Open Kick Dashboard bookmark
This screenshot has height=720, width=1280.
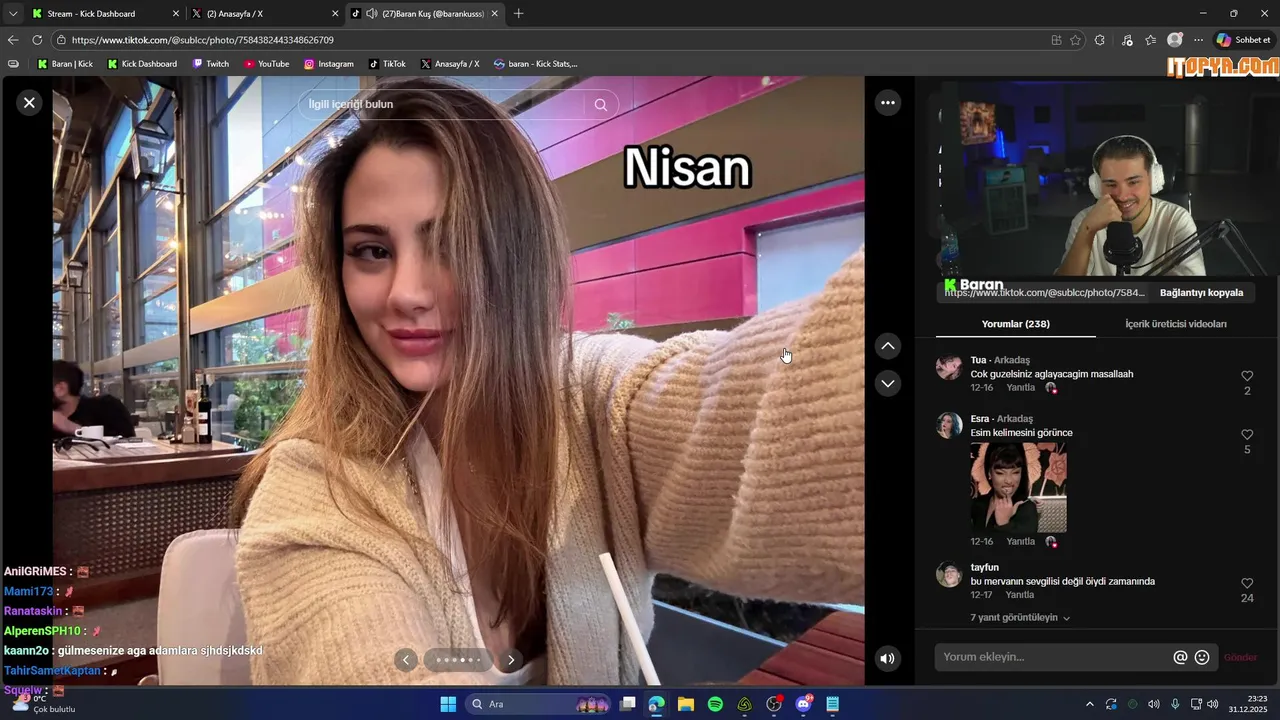142,64
